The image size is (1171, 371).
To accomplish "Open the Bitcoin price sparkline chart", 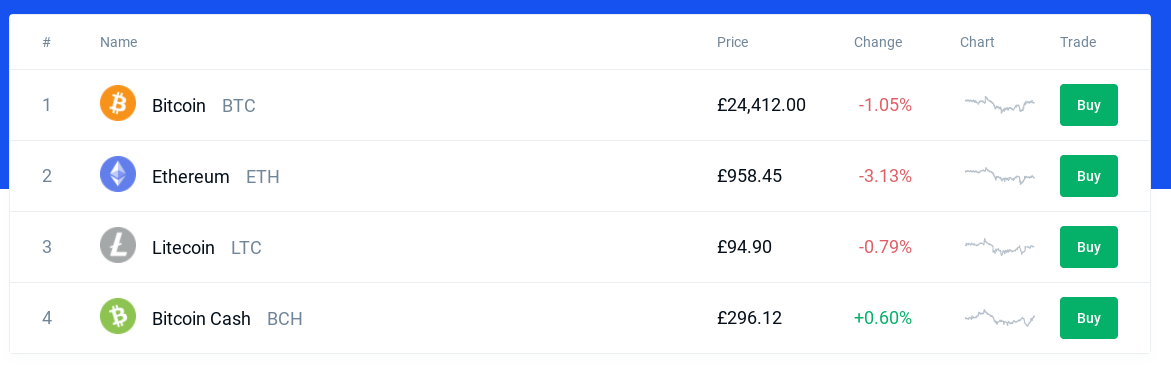I will 999,105.
